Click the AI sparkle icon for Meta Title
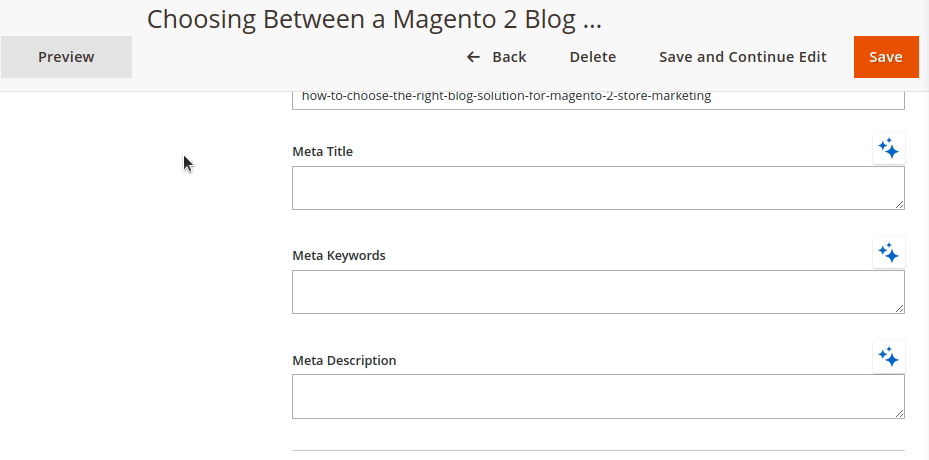The image size is (929, 460). click(x=888, y=149)
